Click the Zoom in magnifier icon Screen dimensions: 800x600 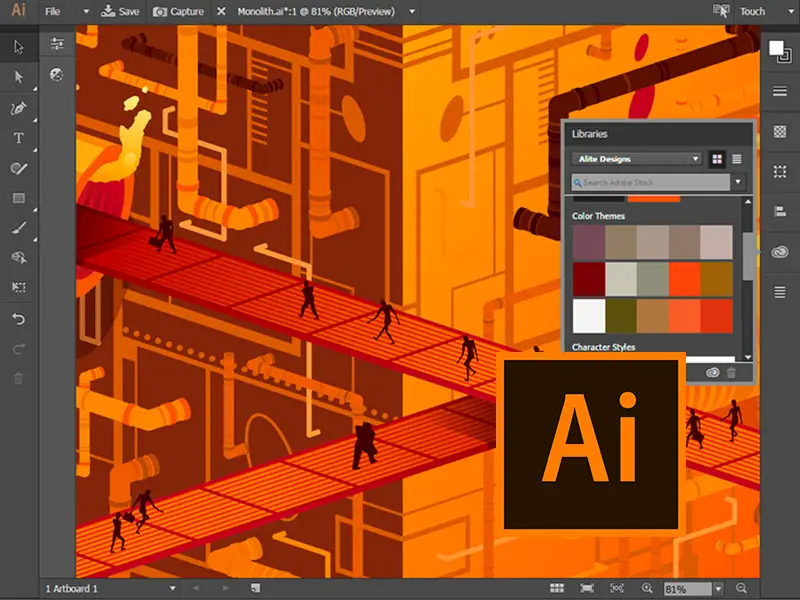coord(647,589)
